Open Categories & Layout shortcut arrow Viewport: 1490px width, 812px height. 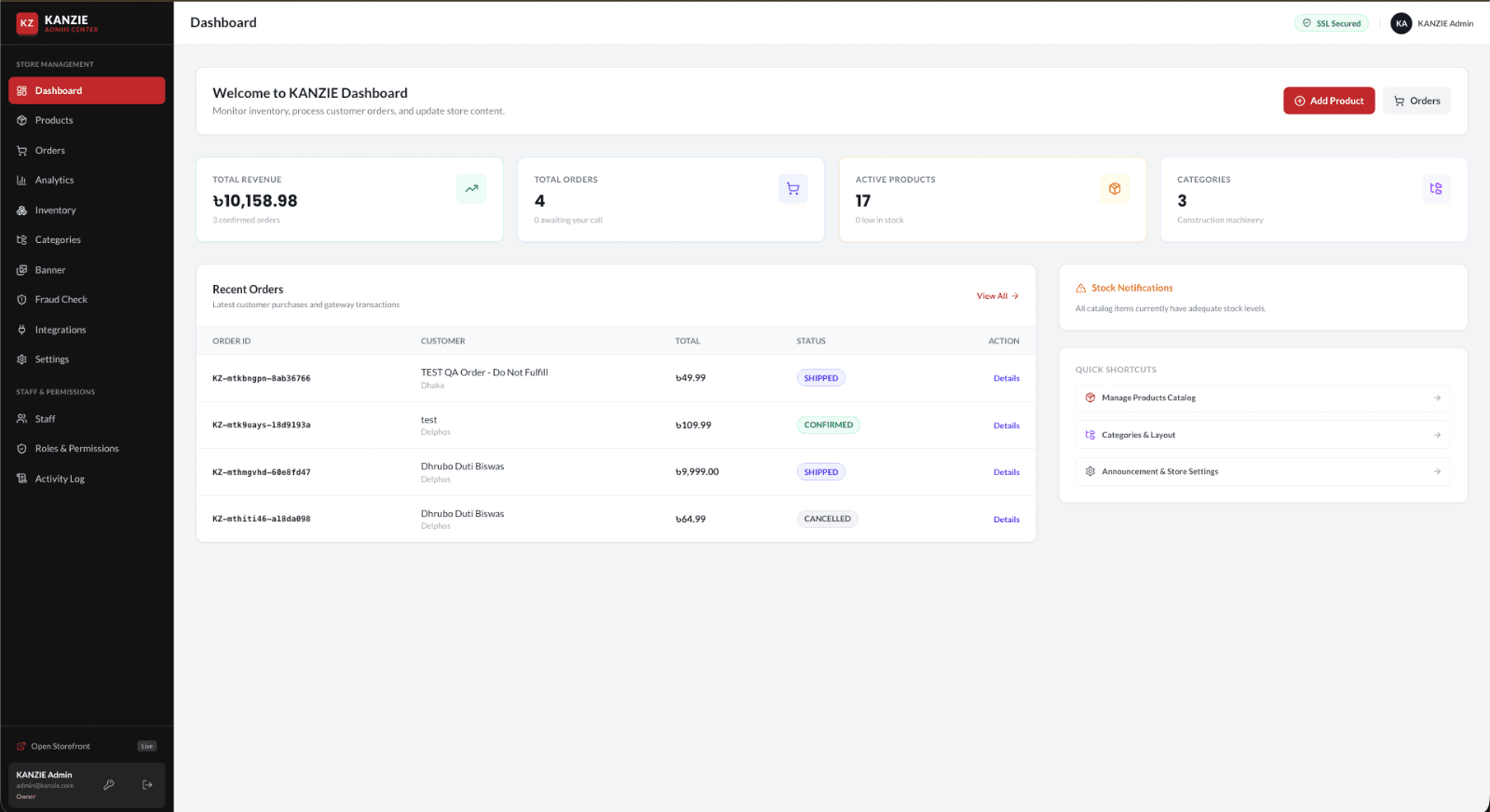click(x=1437, y=435)
